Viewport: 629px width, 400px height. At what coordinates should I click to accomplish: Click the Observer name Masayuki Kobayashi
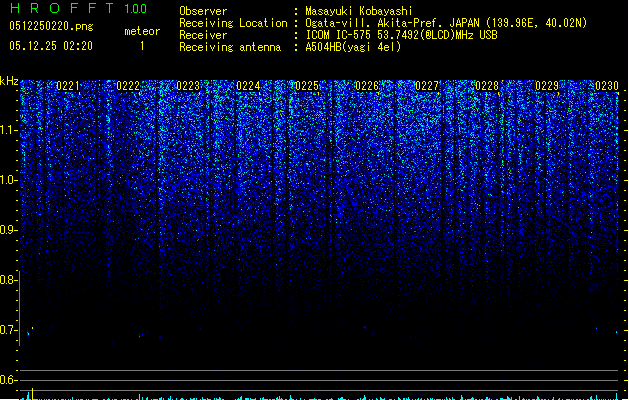[359, 11]
